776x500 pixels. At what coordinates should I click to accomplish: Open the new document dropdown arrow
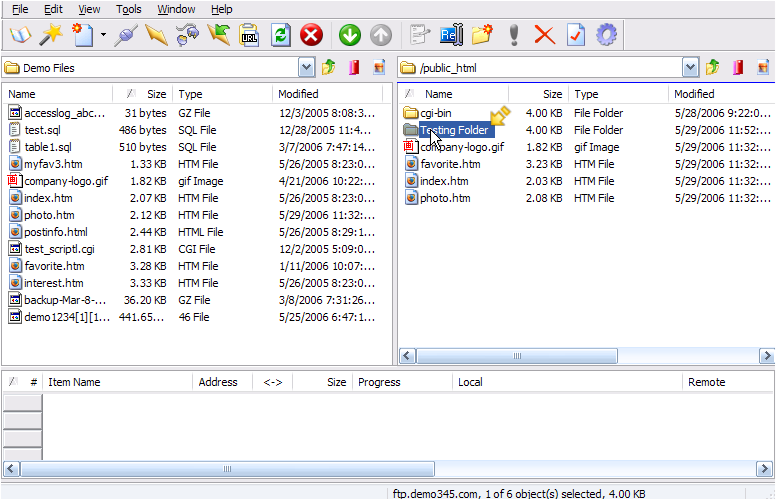pos(103,36)
